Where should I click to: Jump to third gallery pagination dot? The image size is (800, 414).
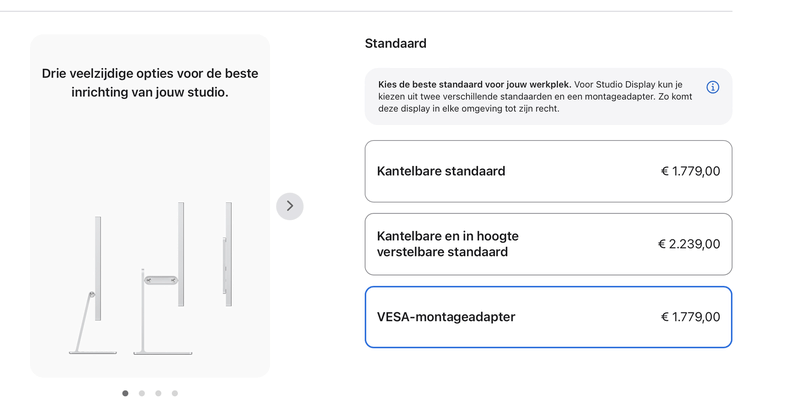point(158,393)
